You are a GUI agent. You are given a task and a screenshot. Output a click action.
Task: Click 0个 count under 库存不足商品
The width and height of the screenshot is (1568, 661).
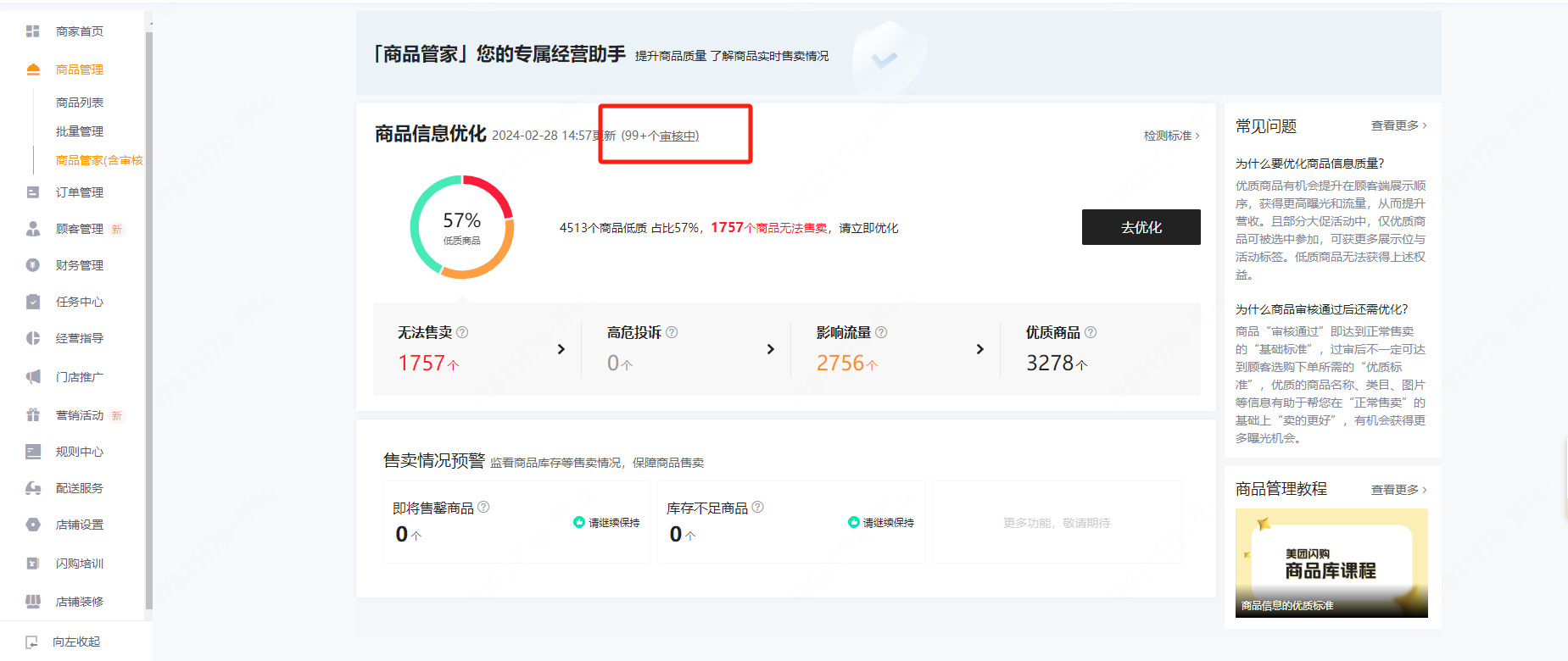pyautogui.click(x=682, y=535)
